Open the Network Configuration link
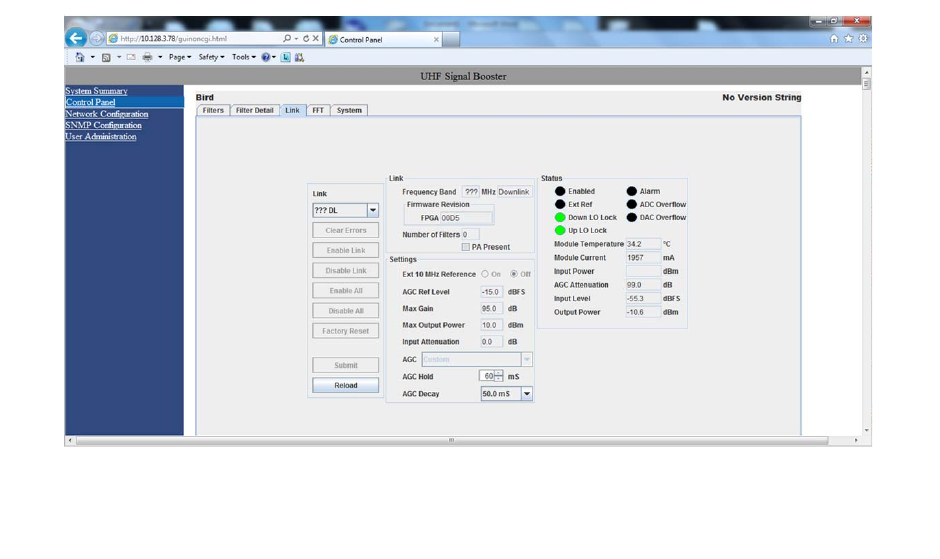This screenshot has height=559, width=940. click(107, 113)
